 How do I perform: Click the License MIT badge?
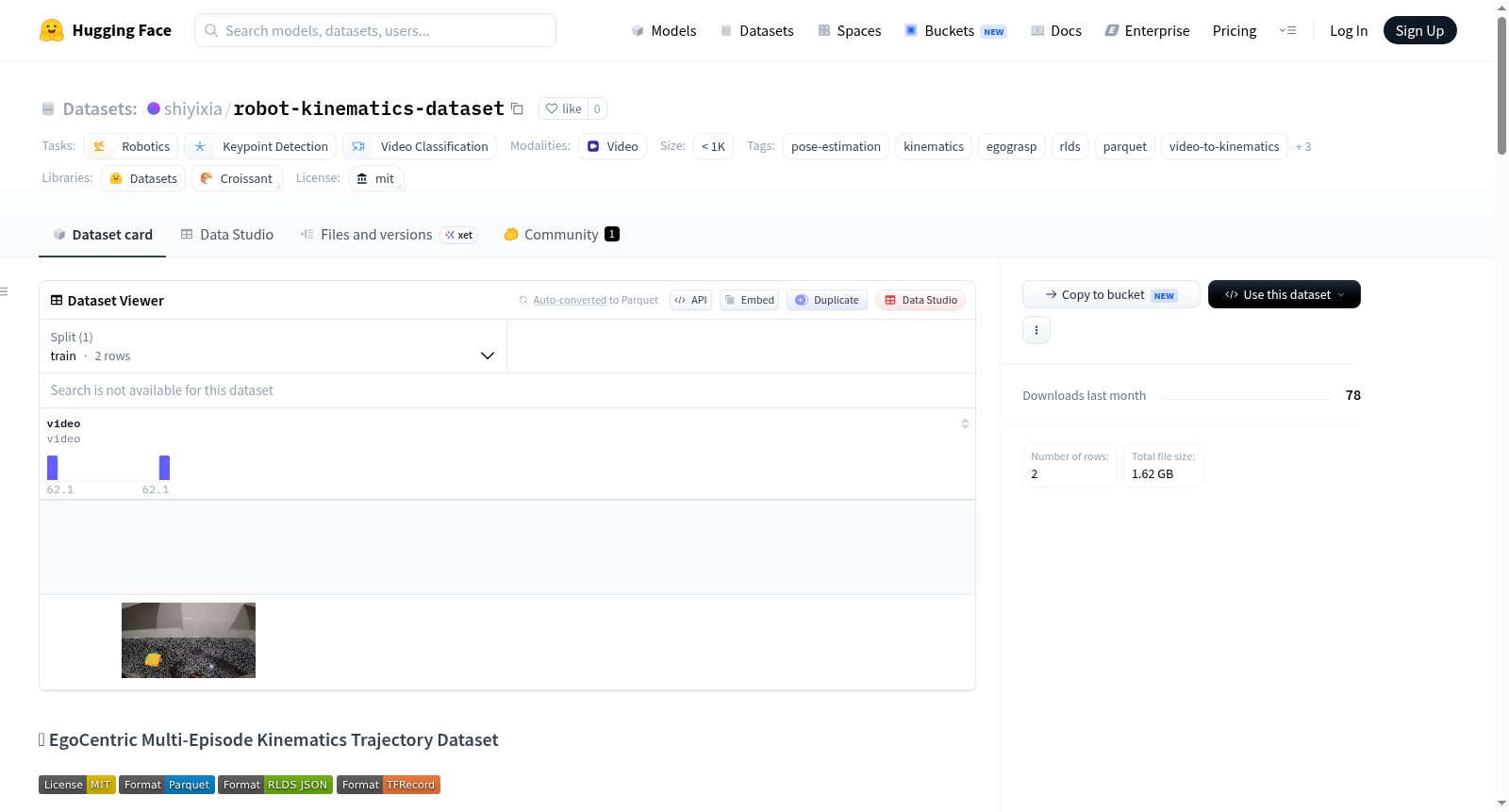point(77,785)
